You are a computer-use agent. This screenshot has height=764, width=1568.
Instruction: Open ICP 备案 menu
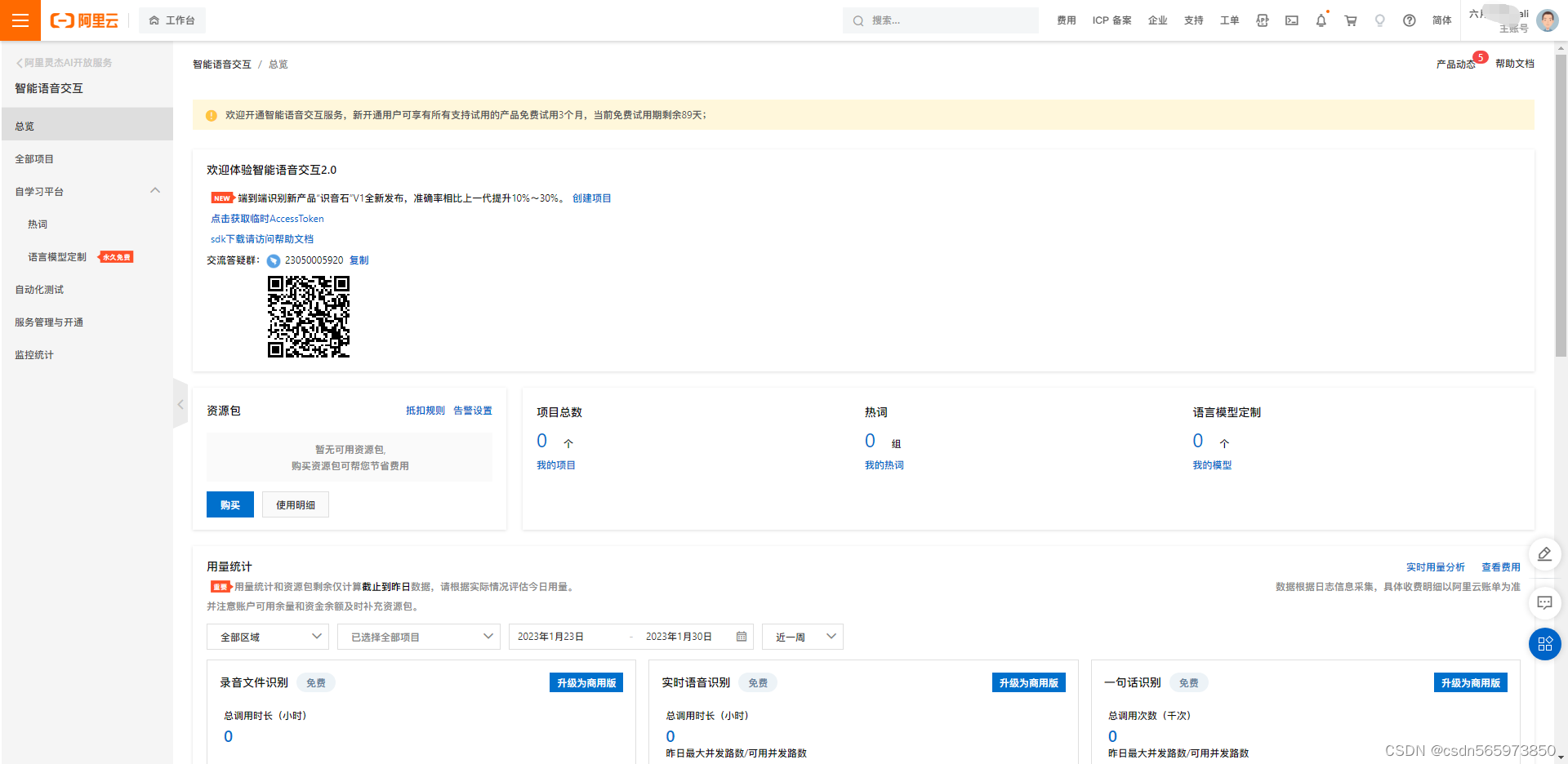click(x=1111, y=20)
